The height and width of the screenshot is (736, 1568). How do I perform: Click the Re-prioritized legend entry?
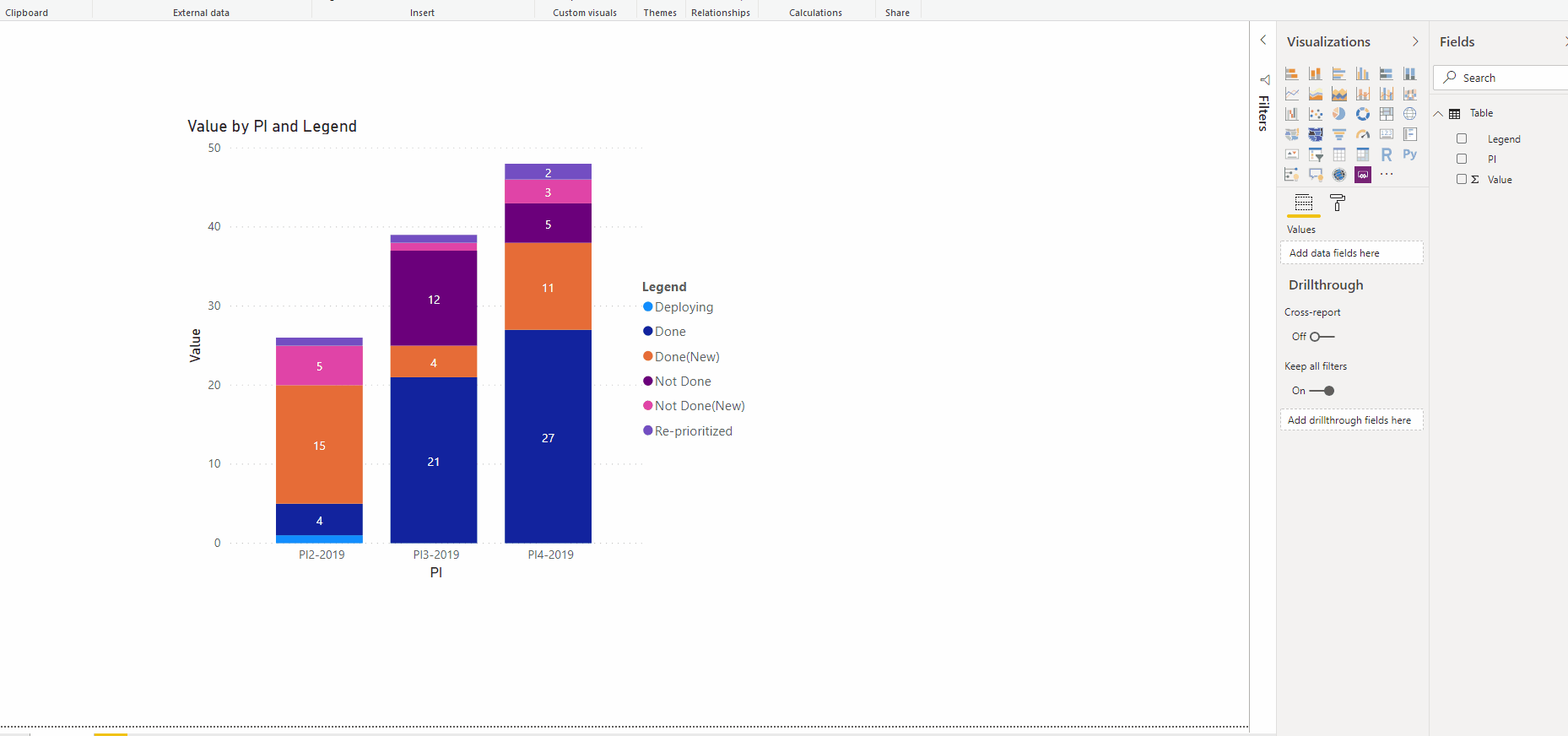[688, 431]
